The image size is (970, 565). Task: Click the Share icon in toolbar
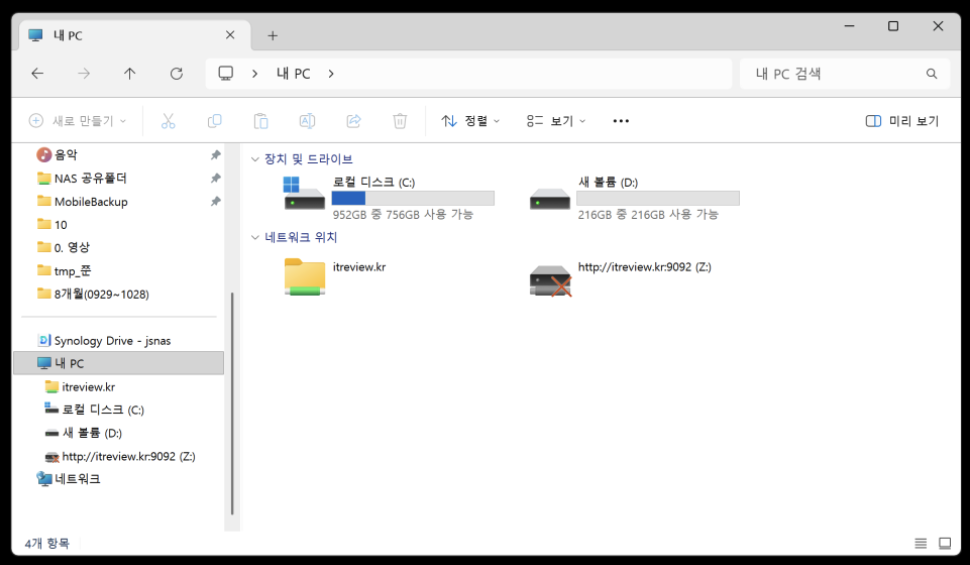(x=353, y=121)
